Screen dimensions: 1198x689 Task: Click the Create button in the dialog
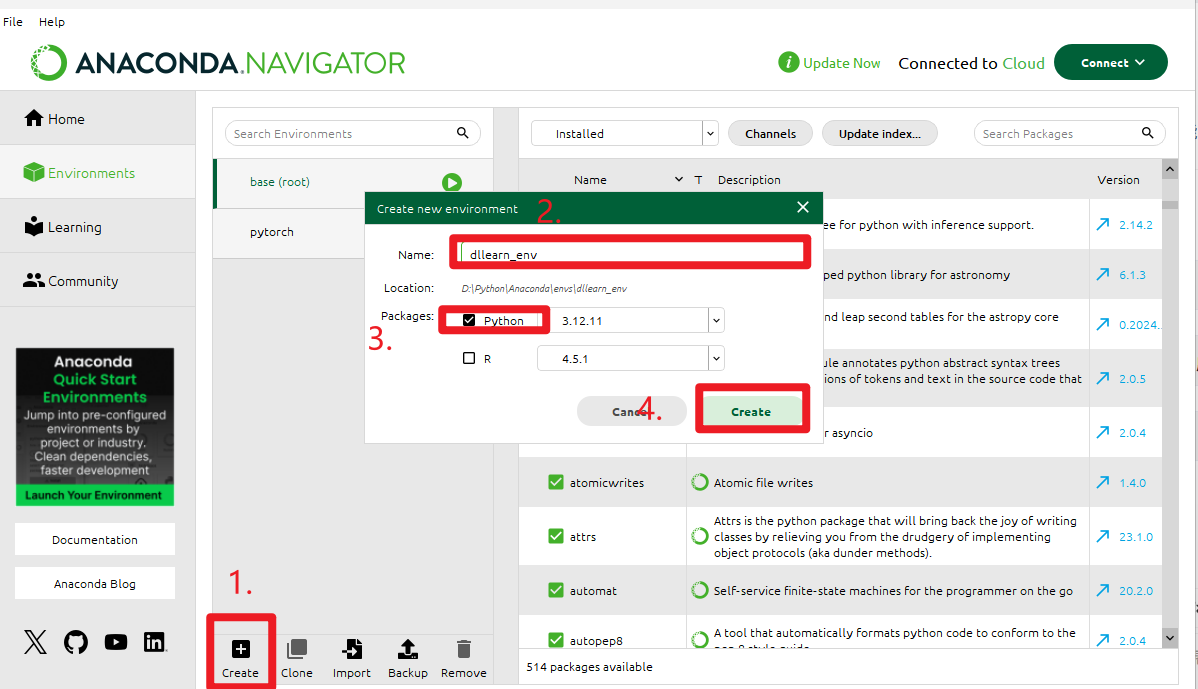(x=751, y=411)
